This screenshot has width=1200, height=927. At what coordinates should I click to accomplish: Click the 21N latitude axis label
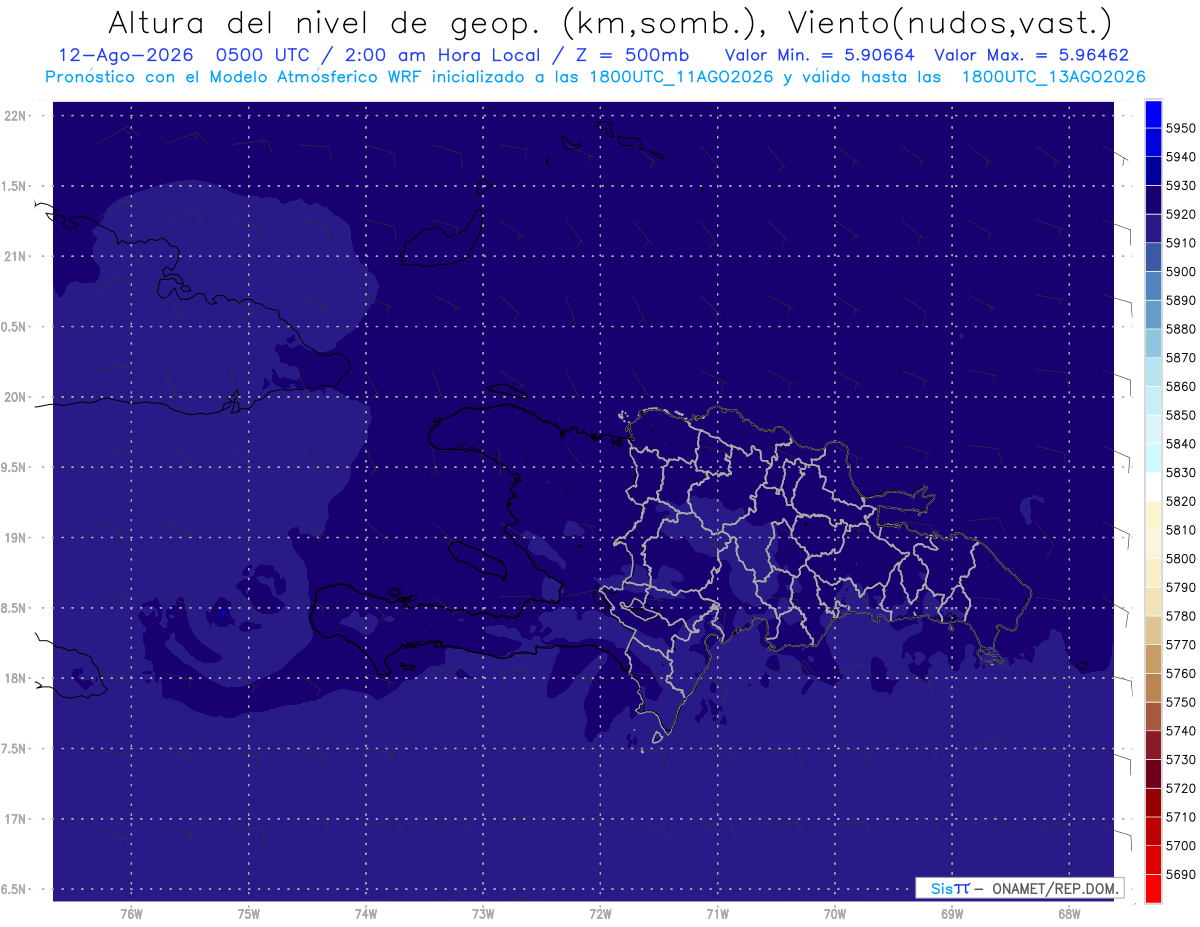click(15, 256)
